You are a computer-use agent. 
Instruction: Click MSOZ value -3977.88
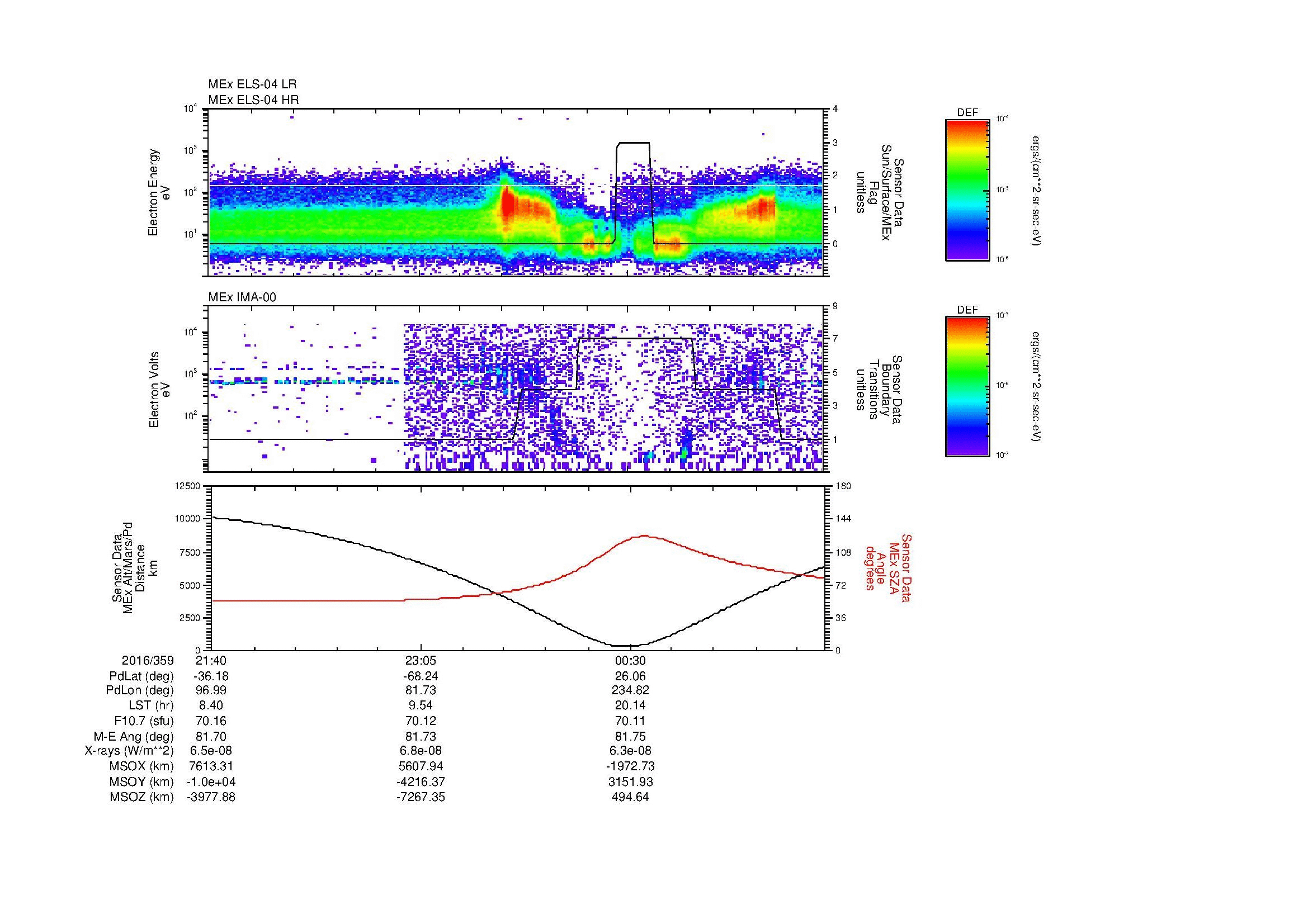point(211,797)
